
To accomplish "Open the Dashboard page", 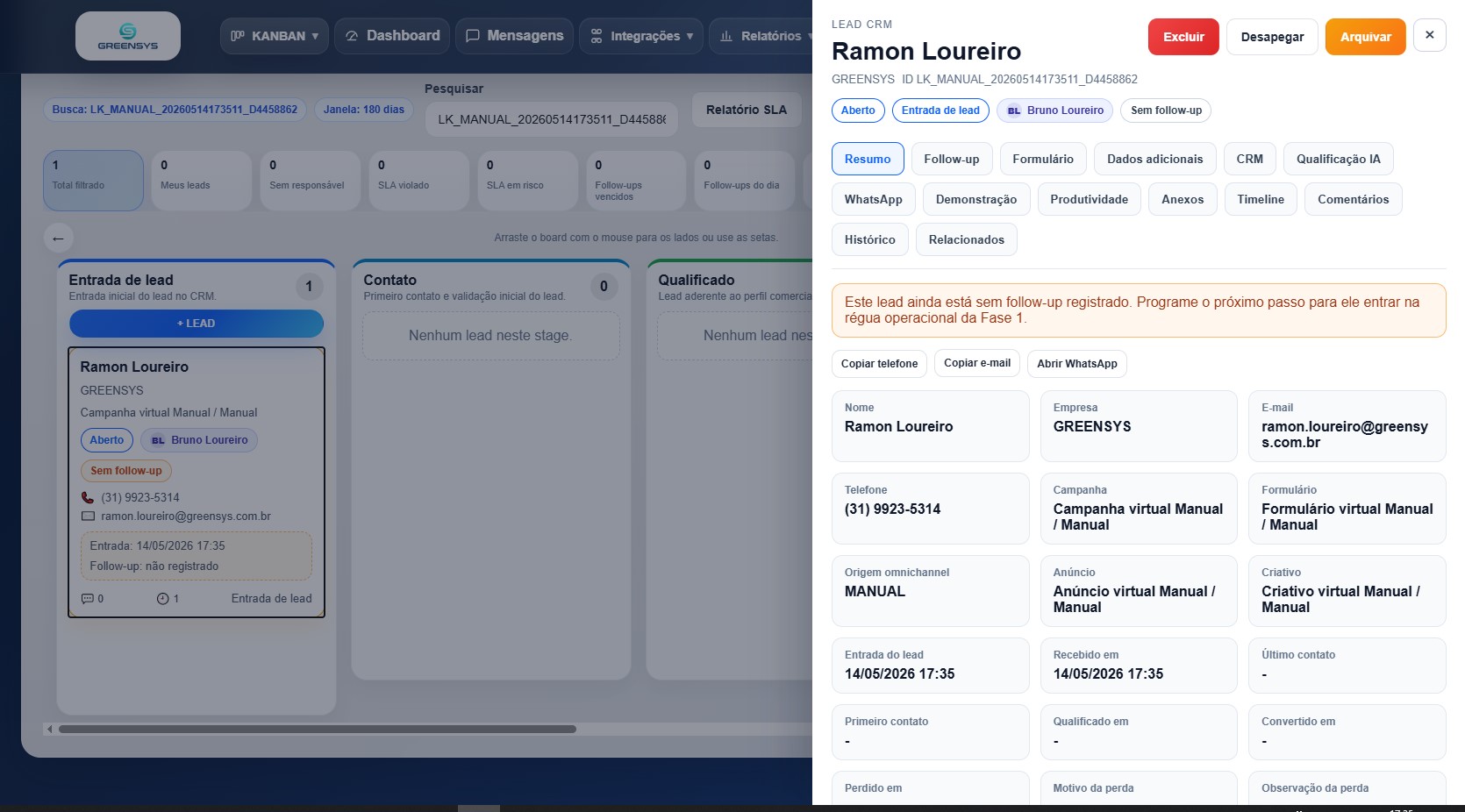I will pos(392,36).
